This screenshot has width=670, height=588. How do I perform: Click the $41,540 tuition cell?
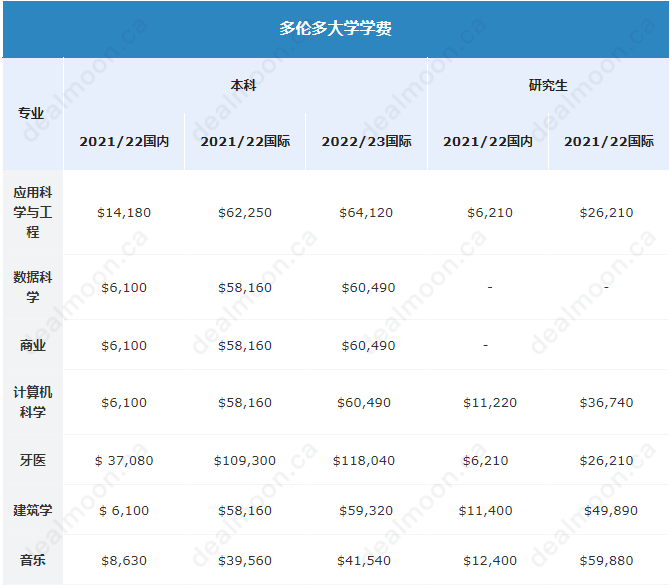364,561
